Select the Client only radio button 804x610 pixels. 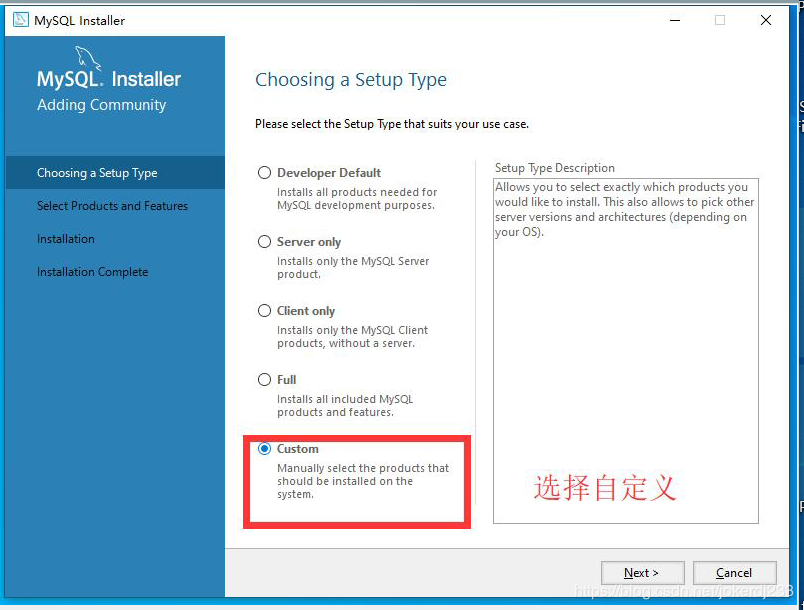pyautogui.click(x=264, y=311)
